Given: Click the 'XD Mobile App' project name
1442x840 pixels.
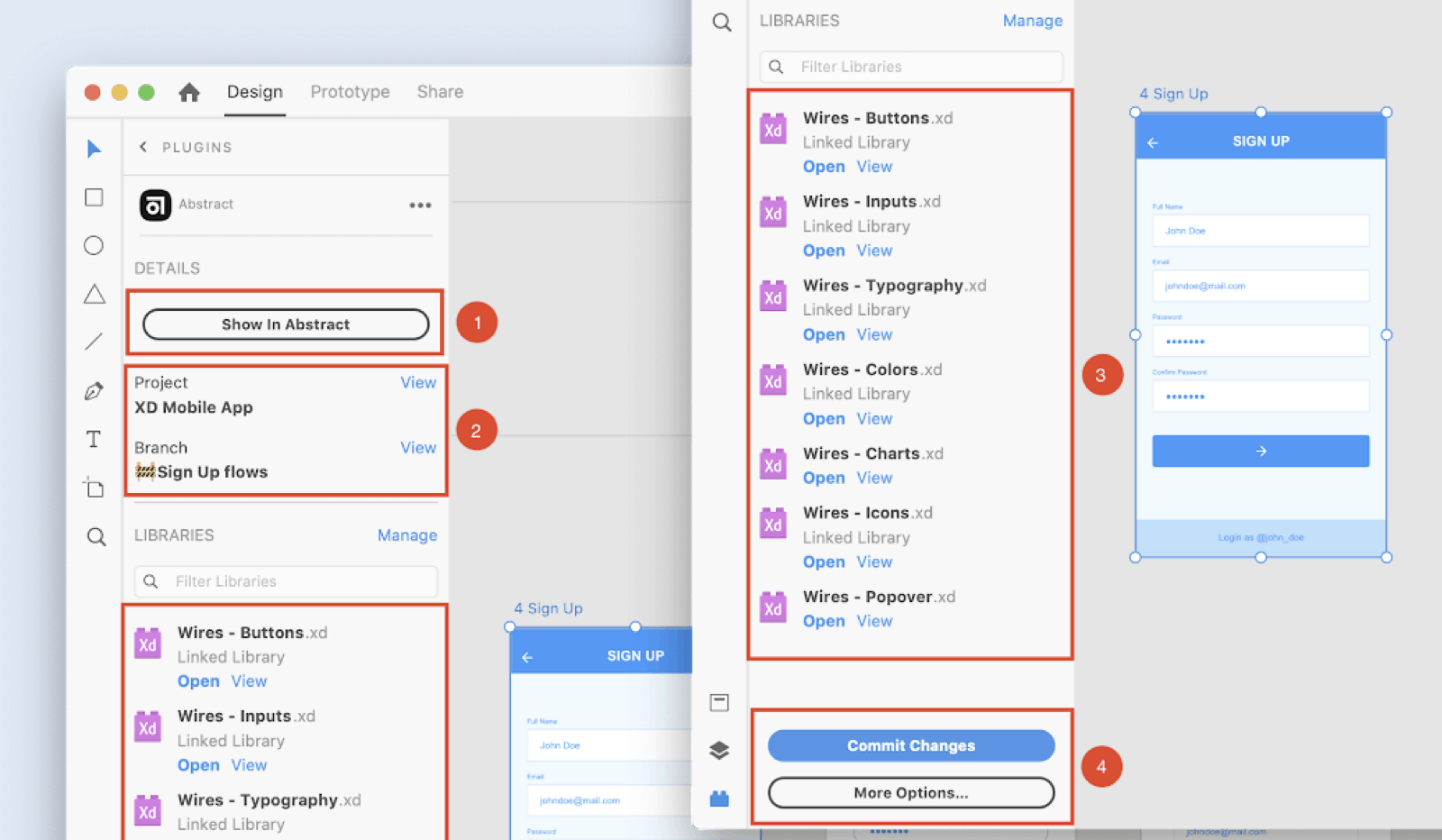Looking at the screenshot, I should coord(194,407).
